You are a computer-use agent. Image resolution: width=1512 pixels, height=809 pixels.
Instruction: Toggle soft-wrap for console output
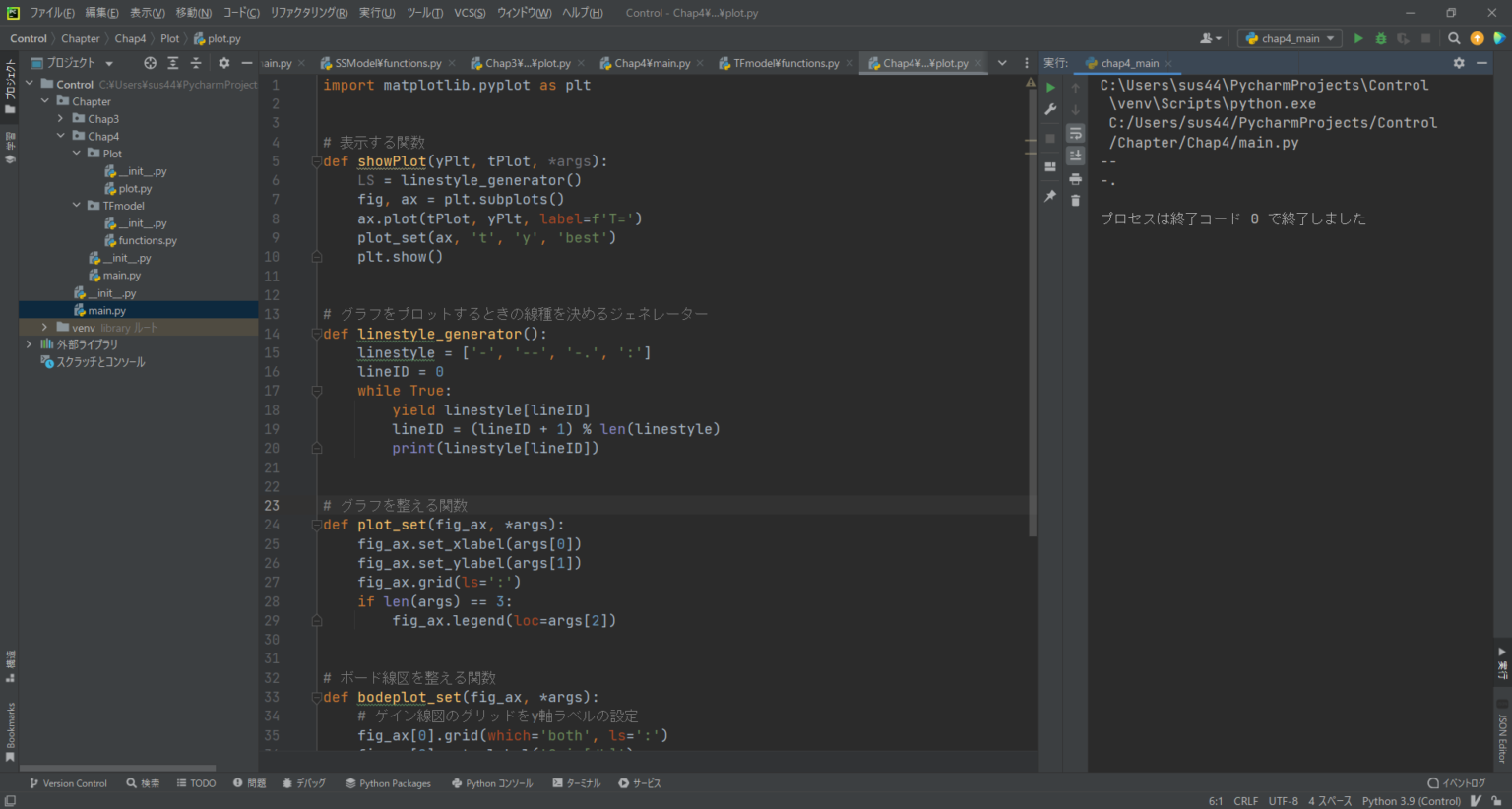(x=1075, y=134)
